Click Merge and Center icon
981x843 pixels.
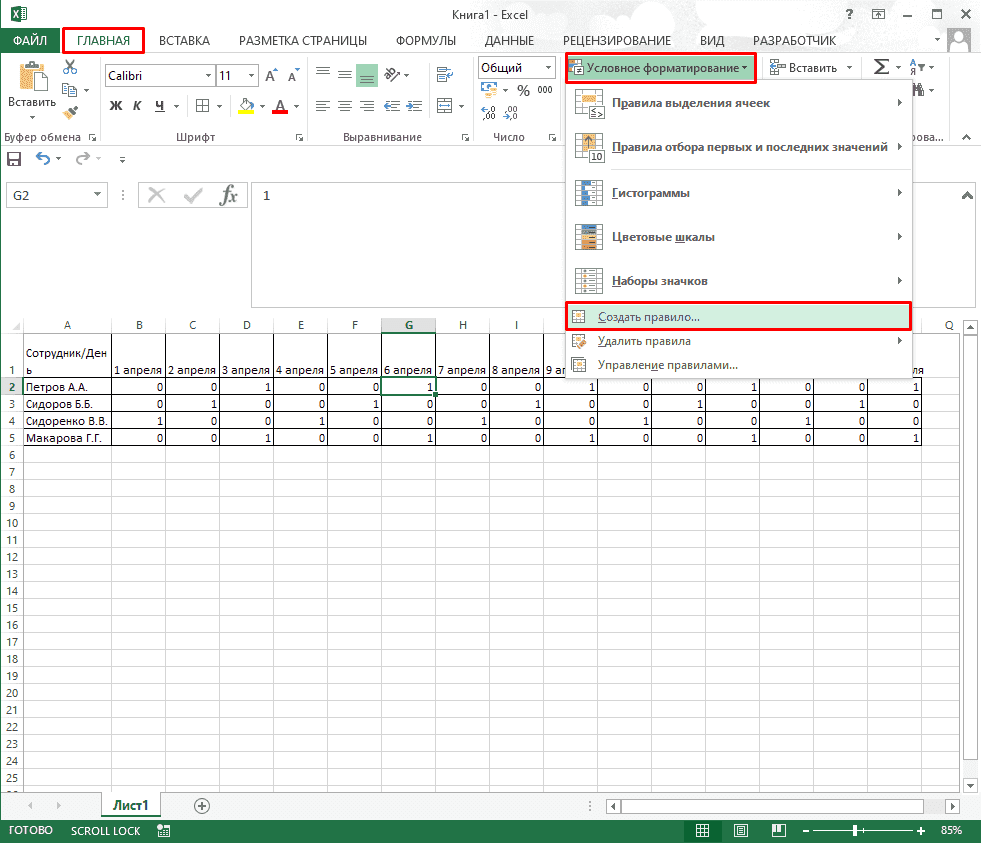[445, 106]
